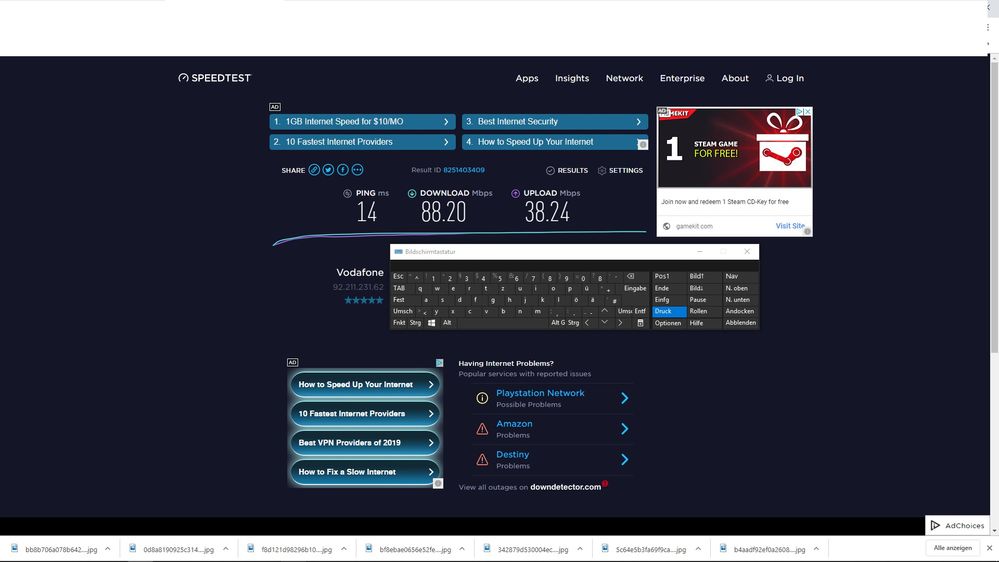Toggle left Umsch shift key
Viewport: 999px width, 562px height.
point(403,311)
